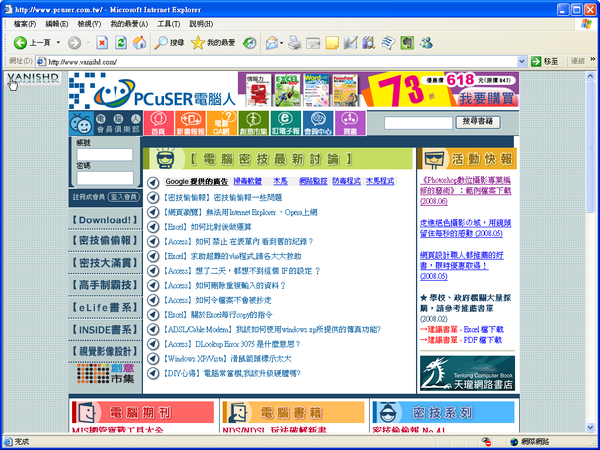Click in the address bar URL field
The width and height of the screenshot is (600, 450).
[281, 62]
